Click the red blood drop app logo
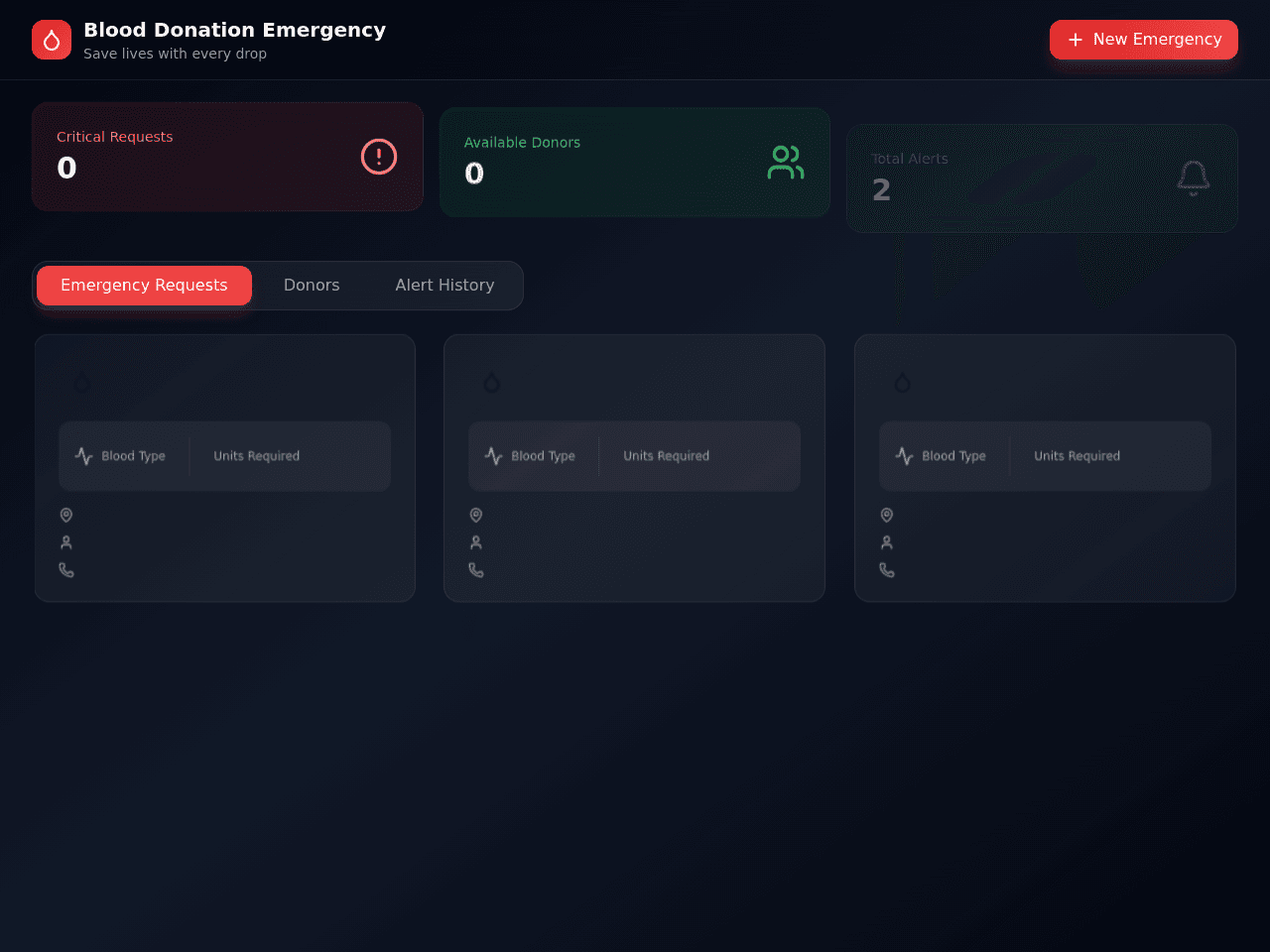 point(52,40)
